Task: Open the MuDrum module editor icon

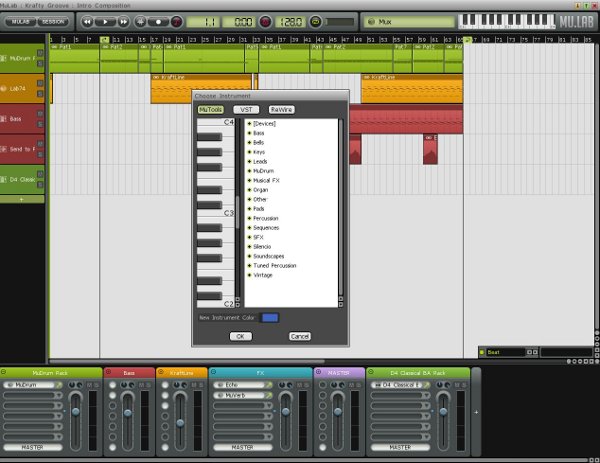Action: (59, 385)
